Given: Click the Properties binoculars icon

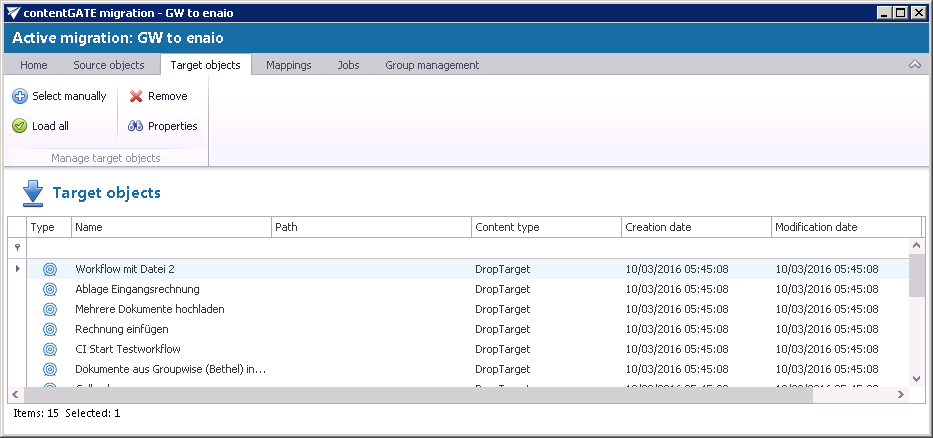Looking at the screenshot, I should [x=136, y=126].
